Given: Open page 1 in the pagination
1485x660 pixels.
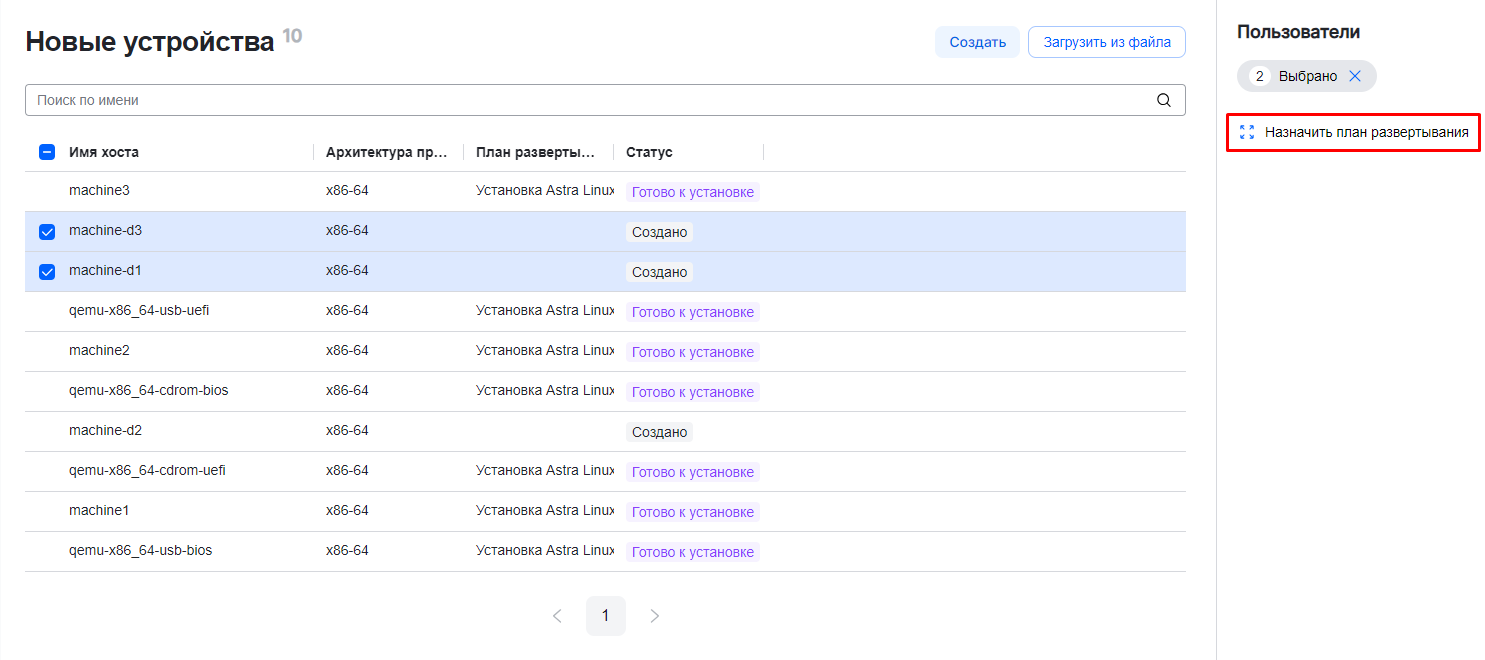Looking at the screenshot, I should click(605, 616).
